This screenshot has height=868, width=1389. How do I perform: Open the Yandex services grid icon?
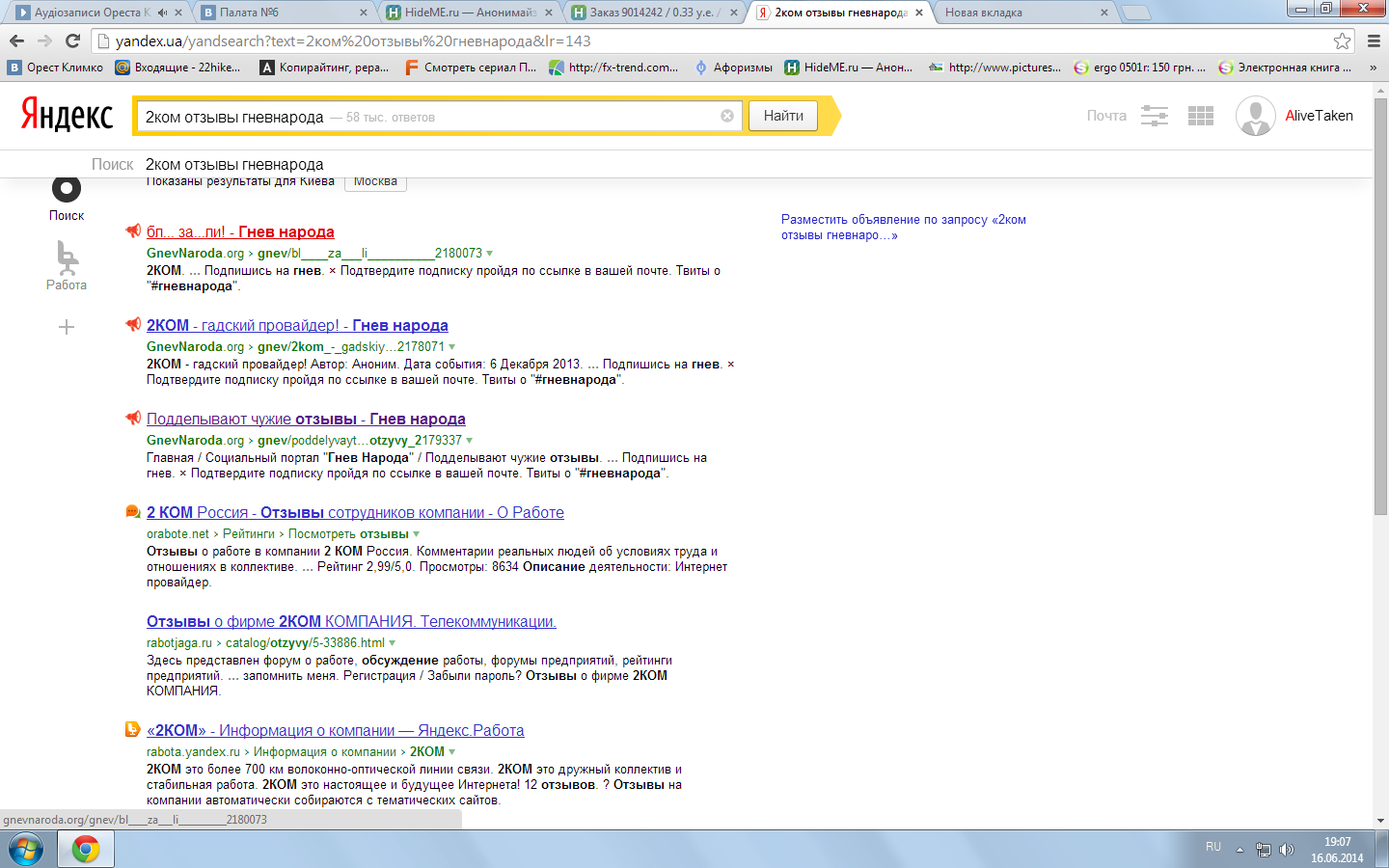click(x=1201, y=116)
